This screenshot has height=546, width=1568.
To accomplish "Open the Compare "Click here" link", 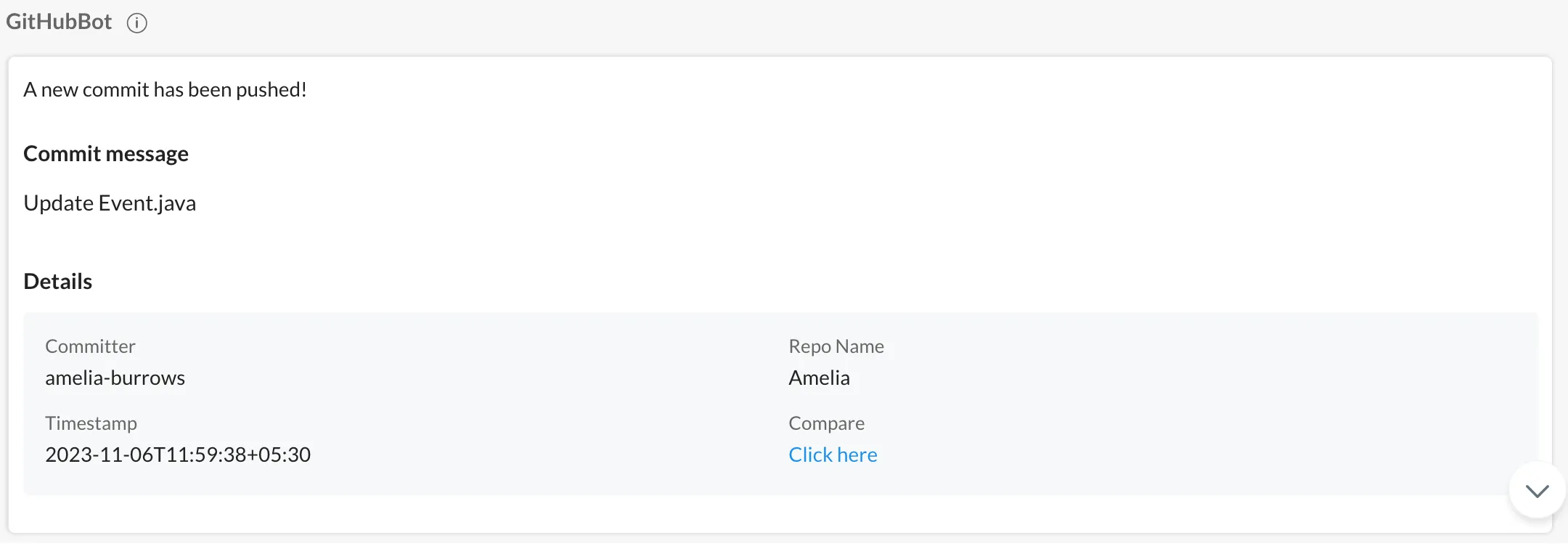I will click(833, 455).
